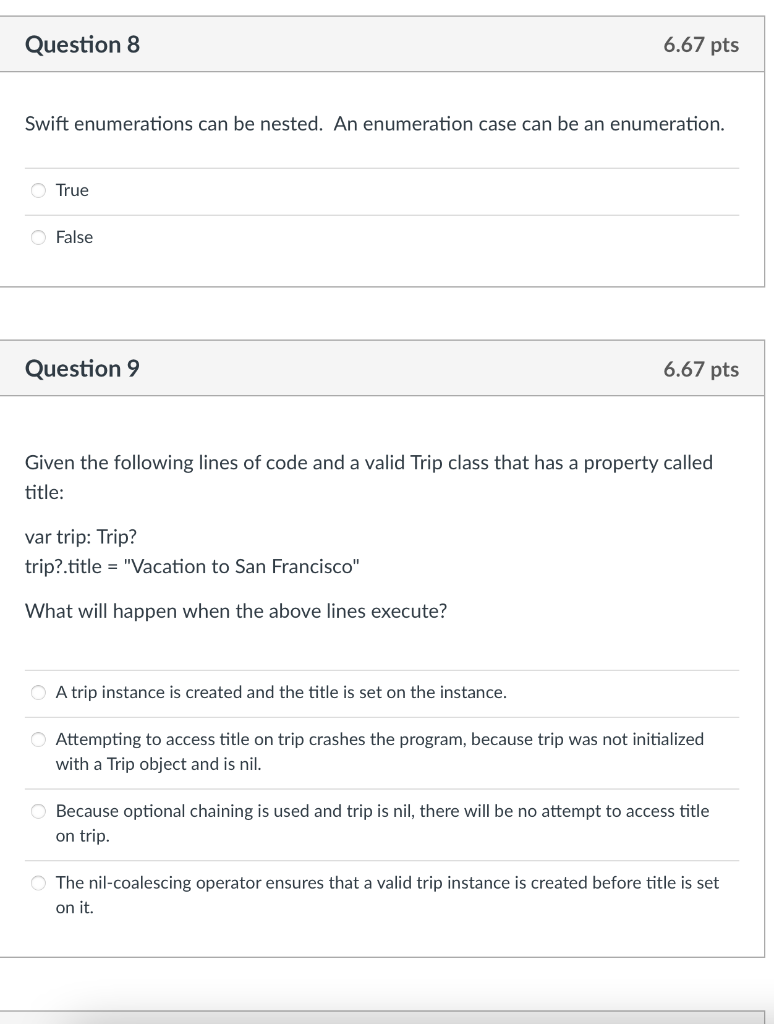Click the gray Question 8 title bar
Viewport: 774px width, 1024px height.
point(400,44)
